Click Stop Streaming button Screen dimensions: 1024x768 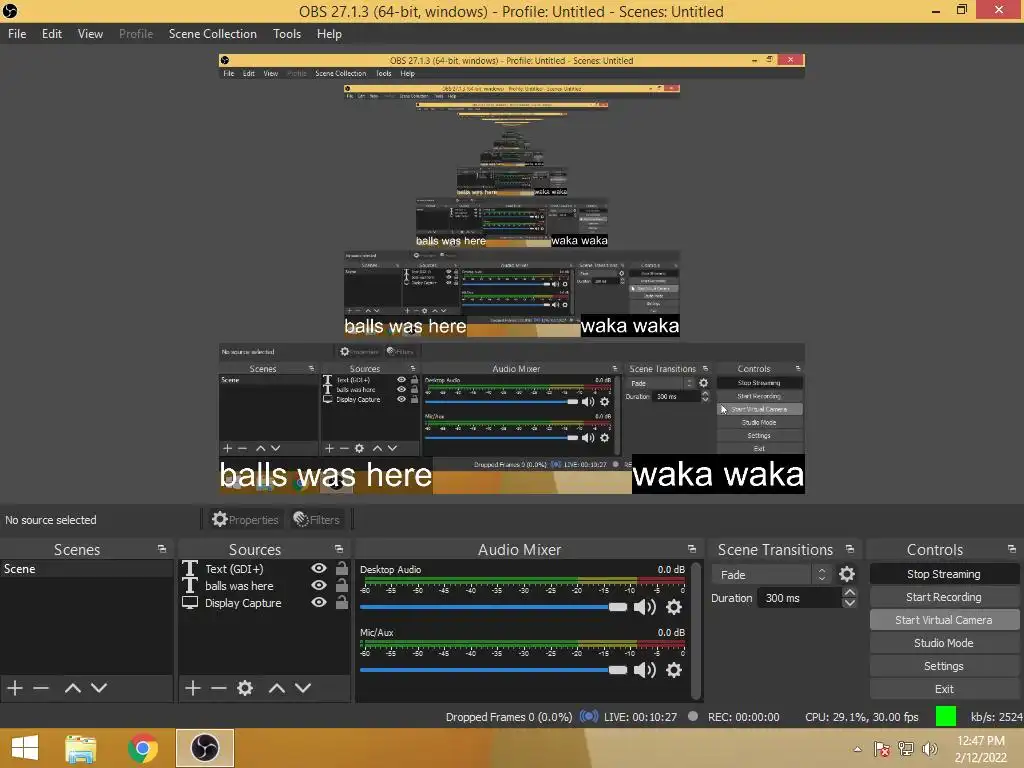click(944, 574)
